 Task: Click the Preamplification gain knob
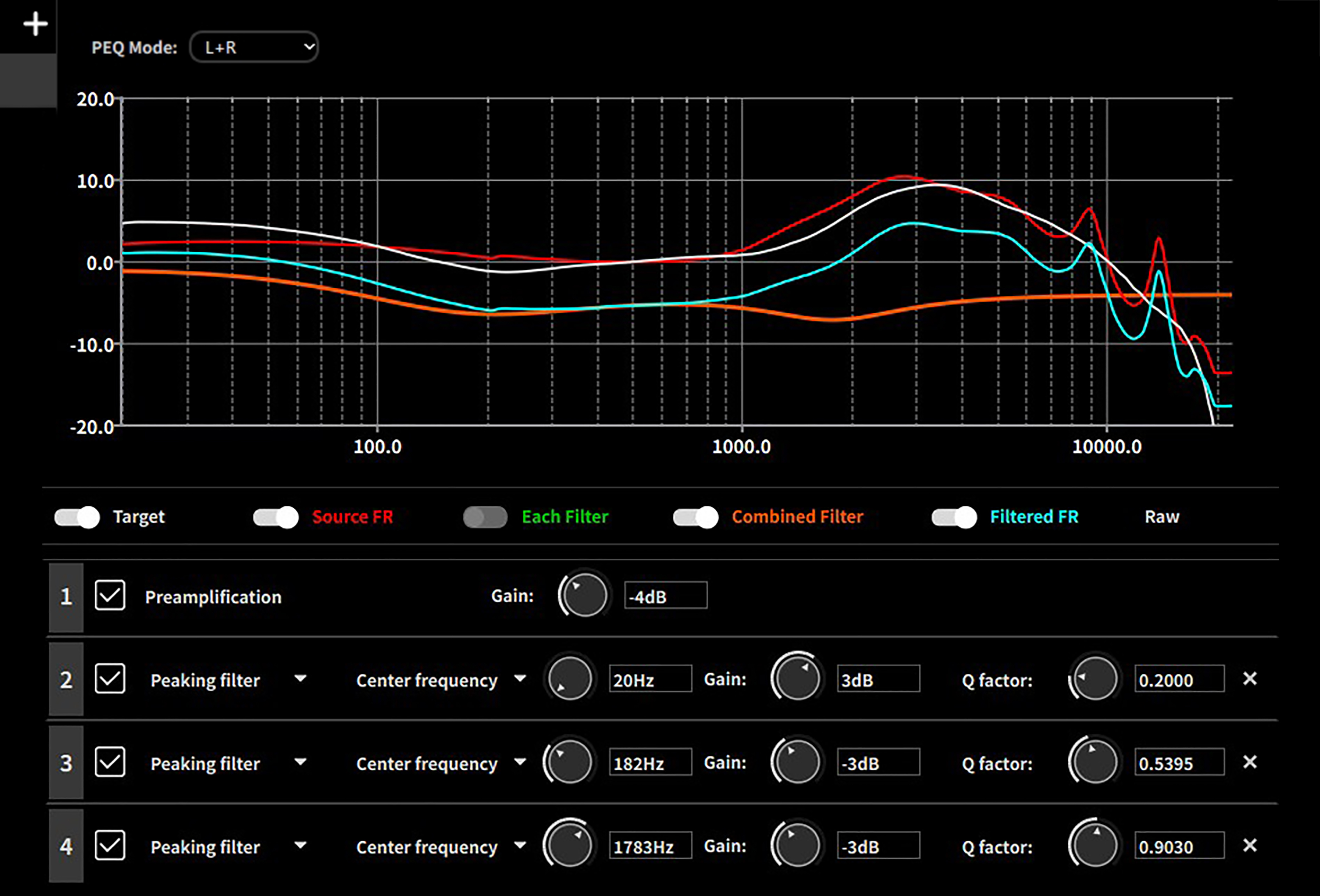(x=585, y=596)
